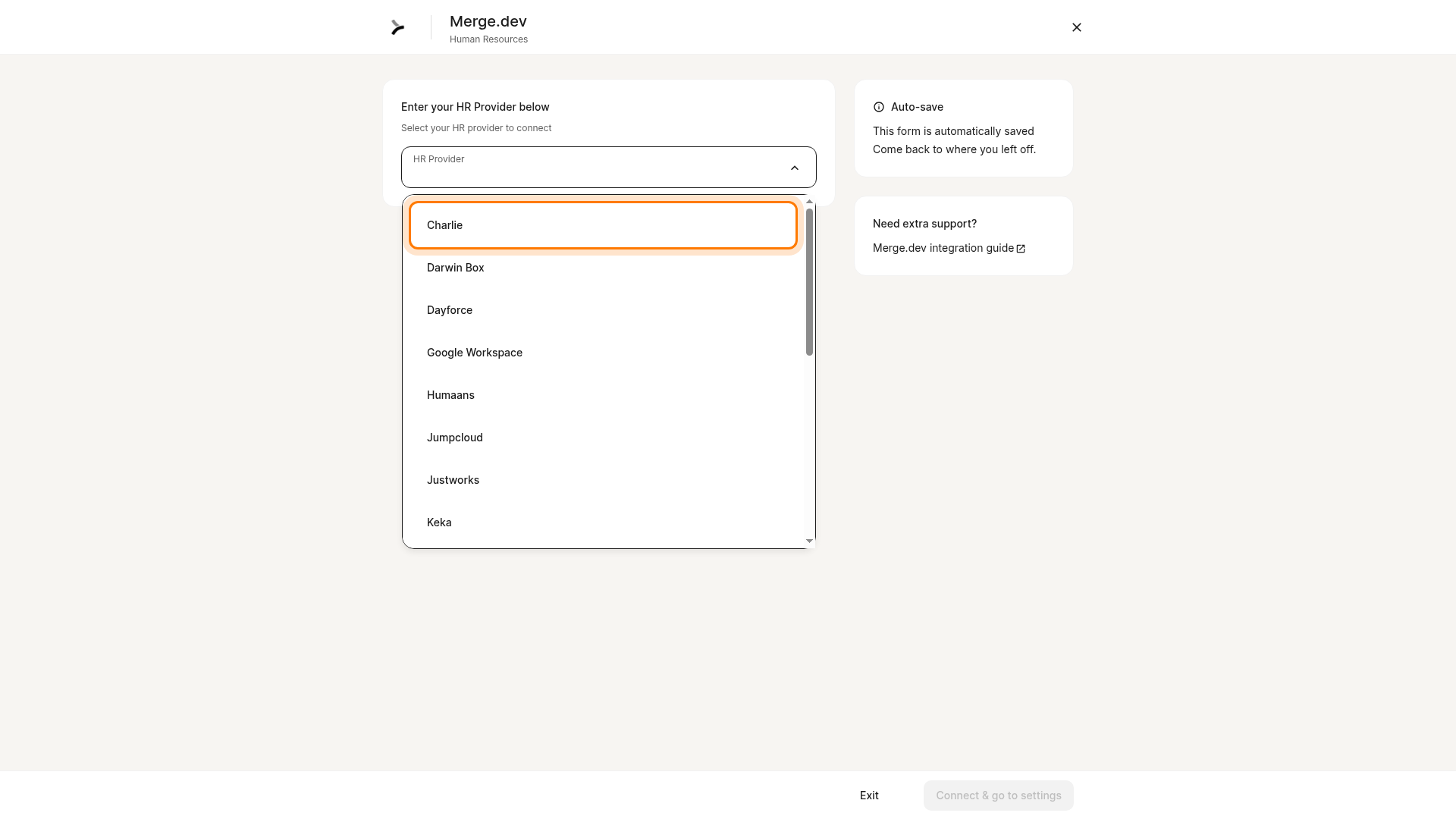Choose Humaans in the provider list
The width and height of the screenshot is (1456, 819).
603,395
